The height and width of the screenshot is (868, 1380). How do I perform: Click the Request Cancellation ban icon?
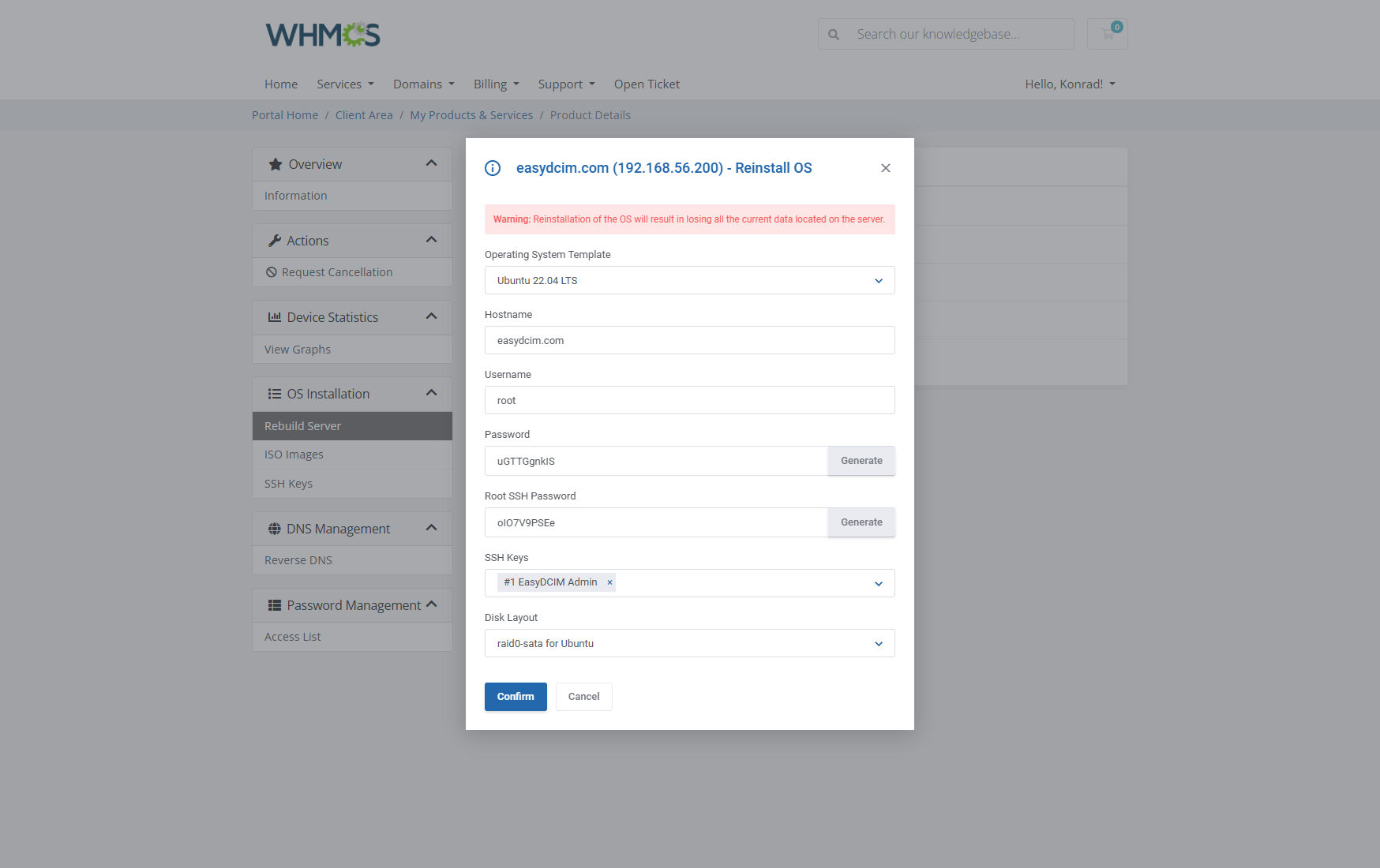(x=272, y=272)
